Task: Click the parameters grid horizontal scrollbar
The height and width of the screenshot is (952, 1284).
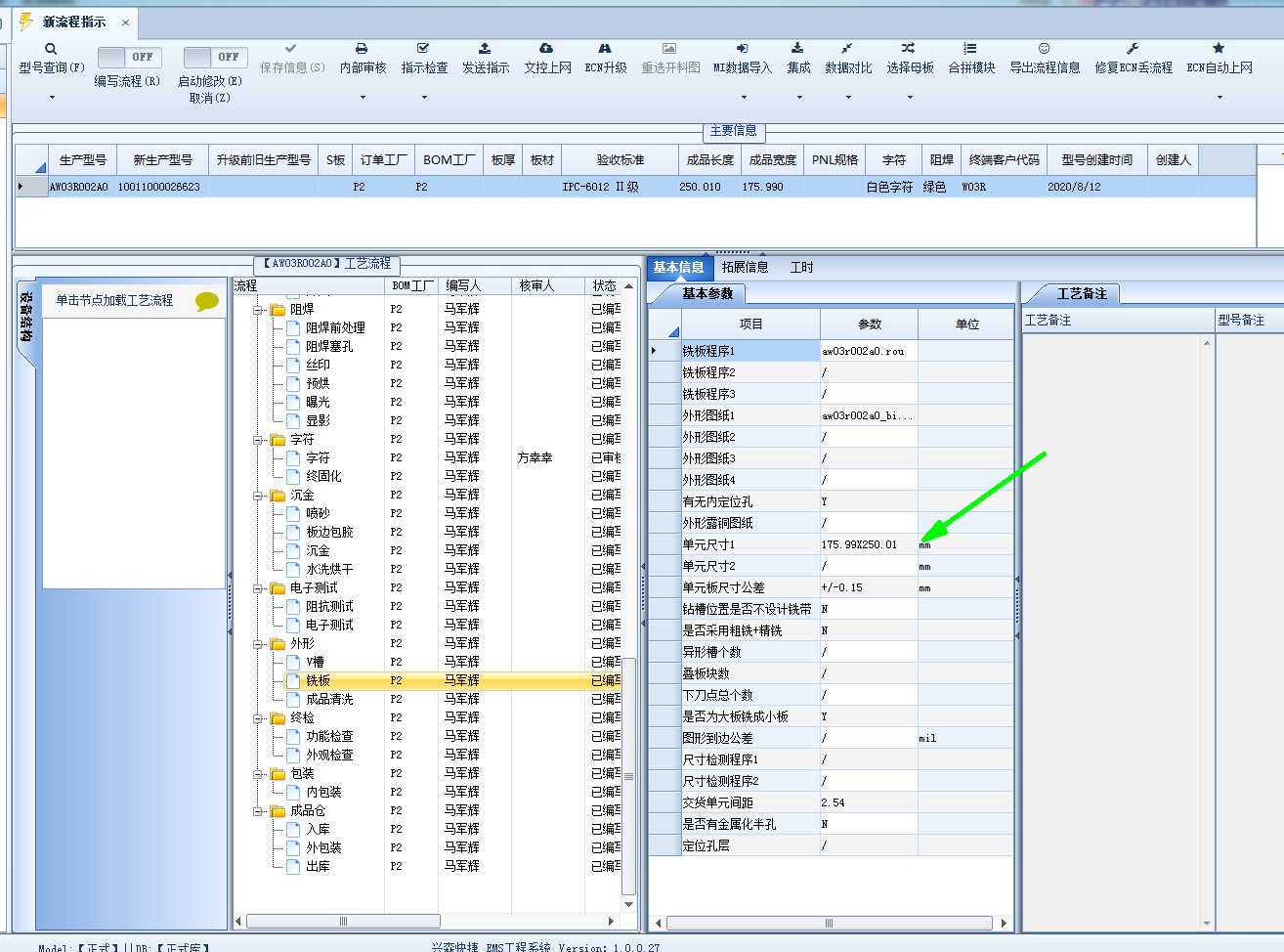Action: [x=830, y=923]
